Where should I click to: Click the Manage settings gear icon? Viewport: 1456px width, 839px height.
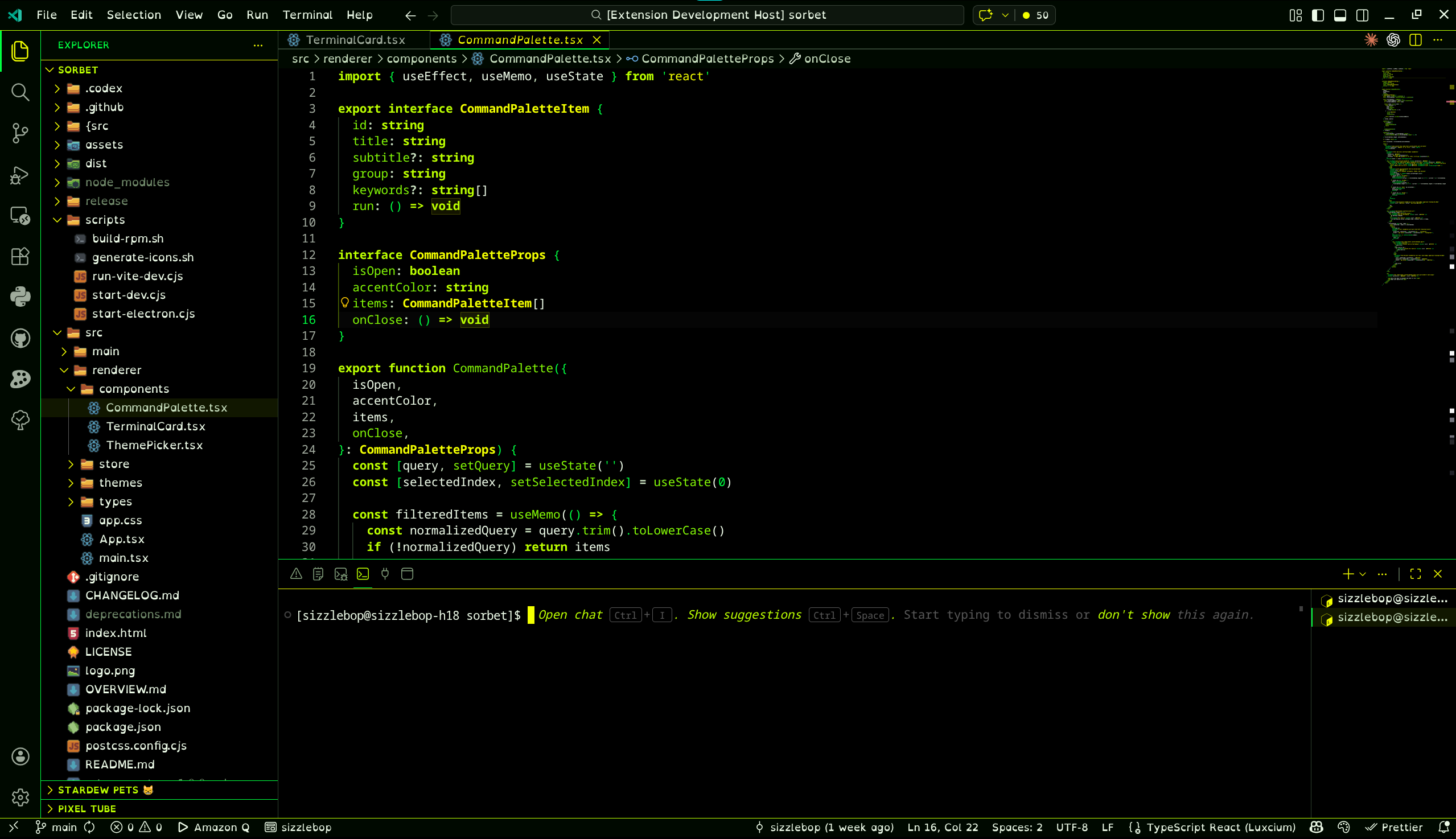pos(20,797)
